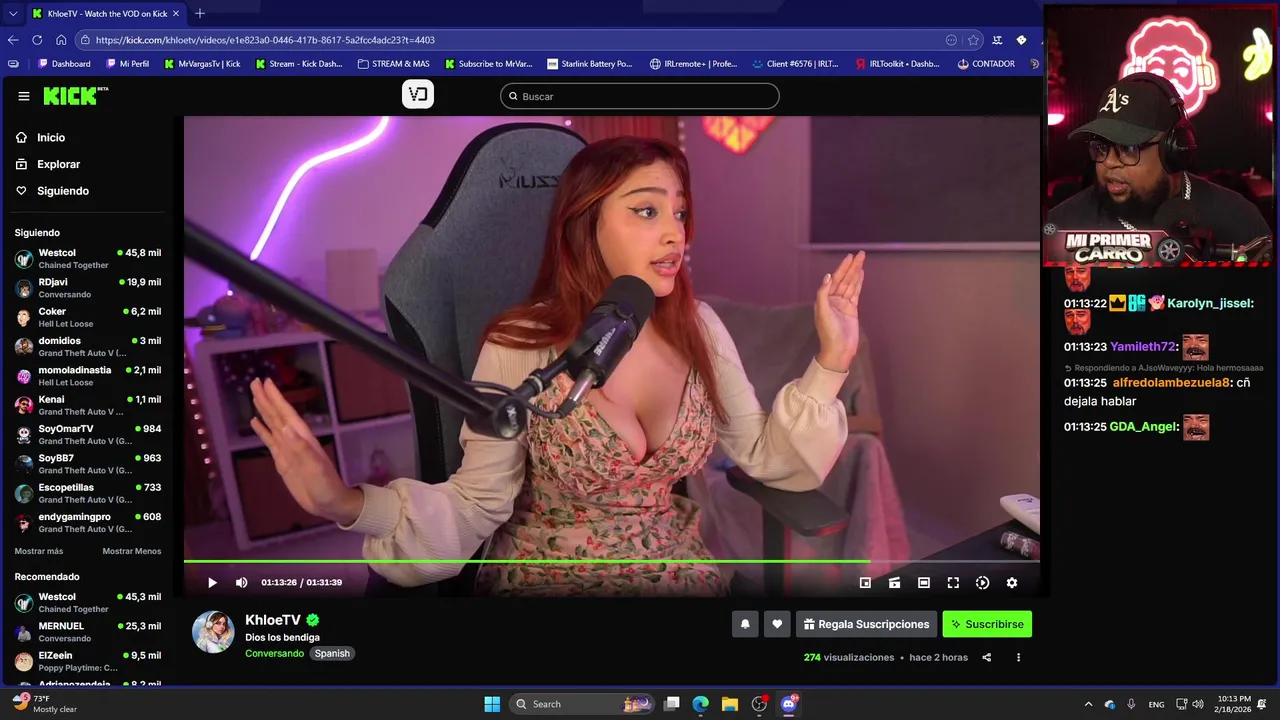Reload the page with the refresh icon
This screenshot has height=720, width=1280.
point(37,40)
